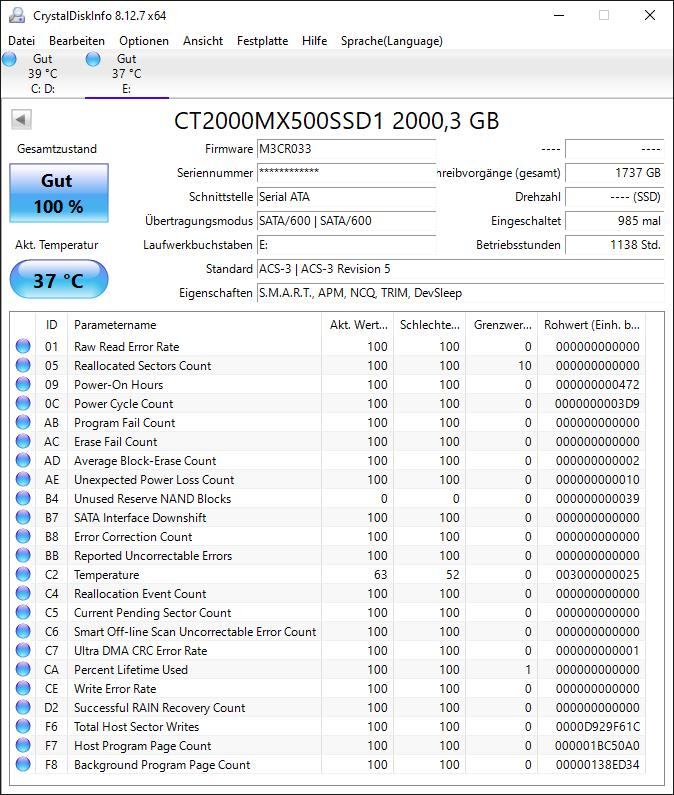Click the Schlechte... column header

coord(430,324)
